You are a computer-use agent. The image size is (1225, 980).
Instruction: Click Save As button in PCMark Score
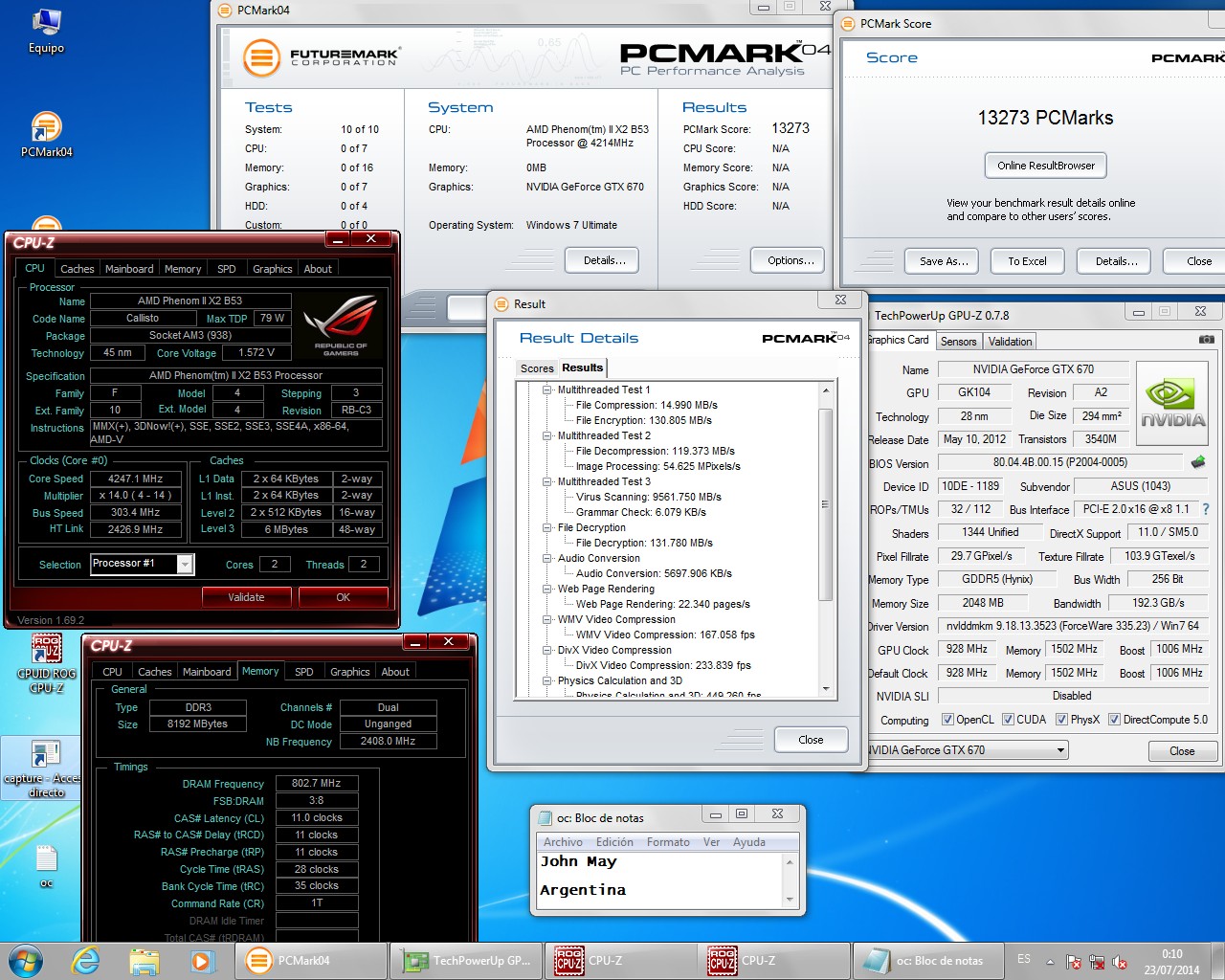click(x=944, y=261)
